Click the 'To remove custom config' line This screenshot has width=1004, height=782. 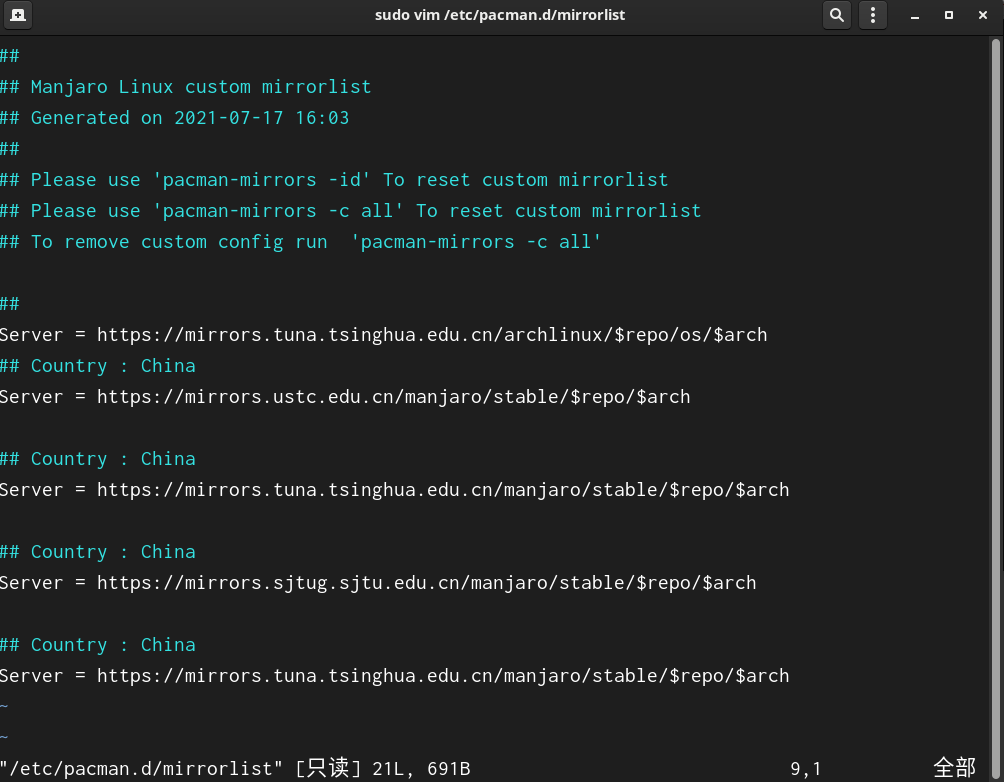(300, 242)
